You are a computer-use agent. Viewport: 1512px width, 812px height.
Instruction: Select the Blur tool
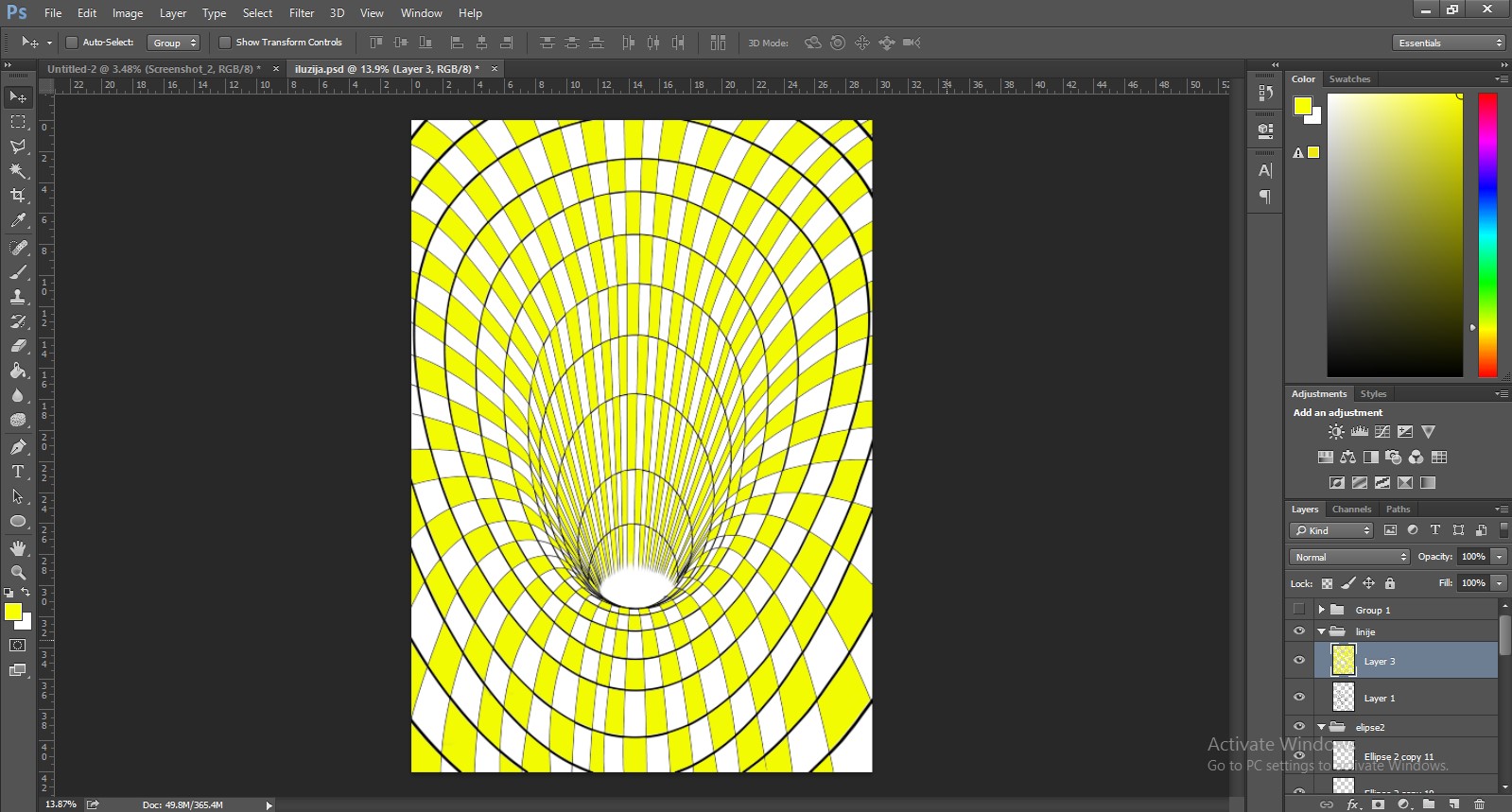coord(18,395)
